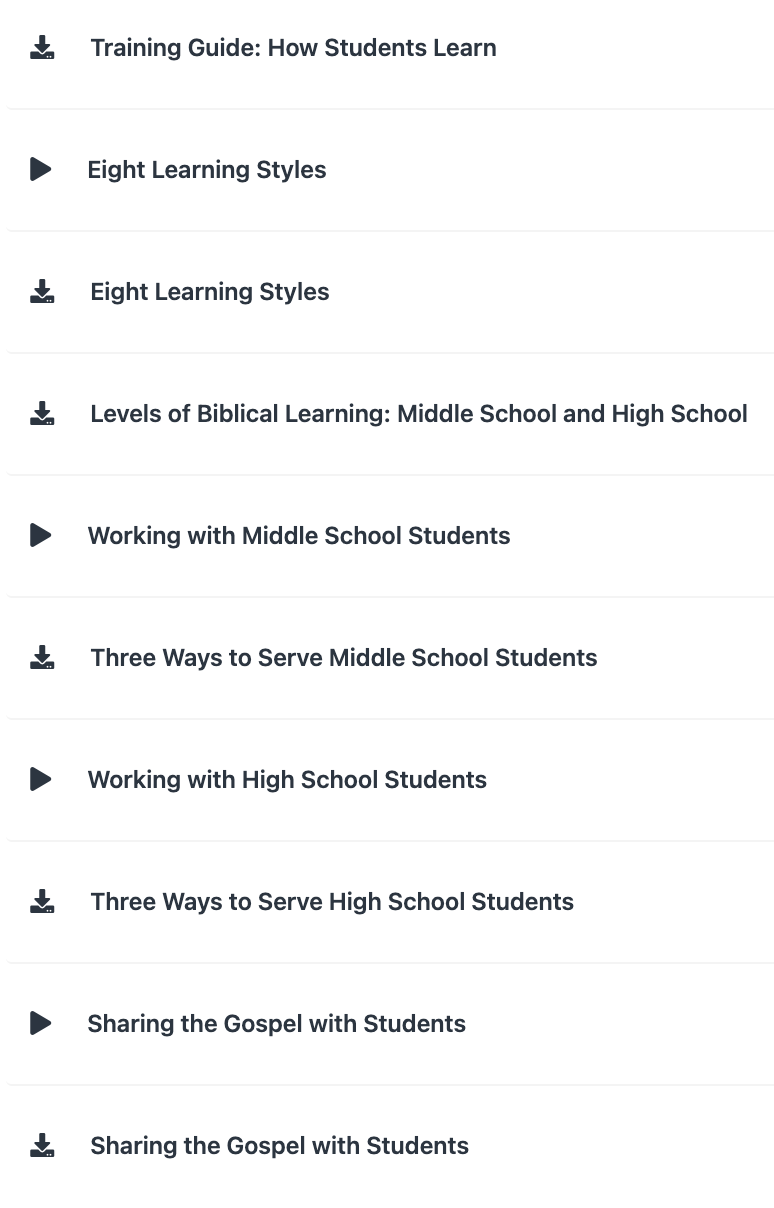Open Sharing the Gospel with Students video title
774x1208 pixels.
pyautogui.click(x=276, y=1024)
